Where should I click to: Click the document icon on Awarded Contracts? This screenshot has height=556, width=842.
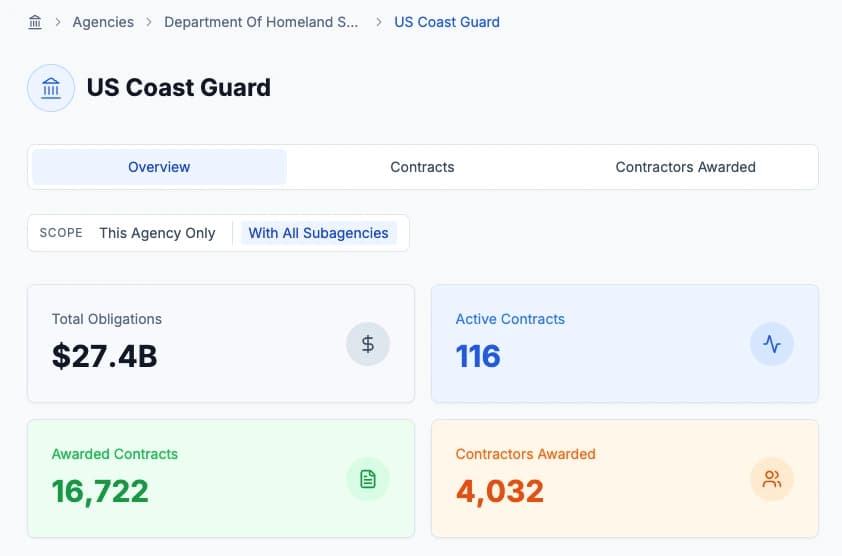point(368,479)
